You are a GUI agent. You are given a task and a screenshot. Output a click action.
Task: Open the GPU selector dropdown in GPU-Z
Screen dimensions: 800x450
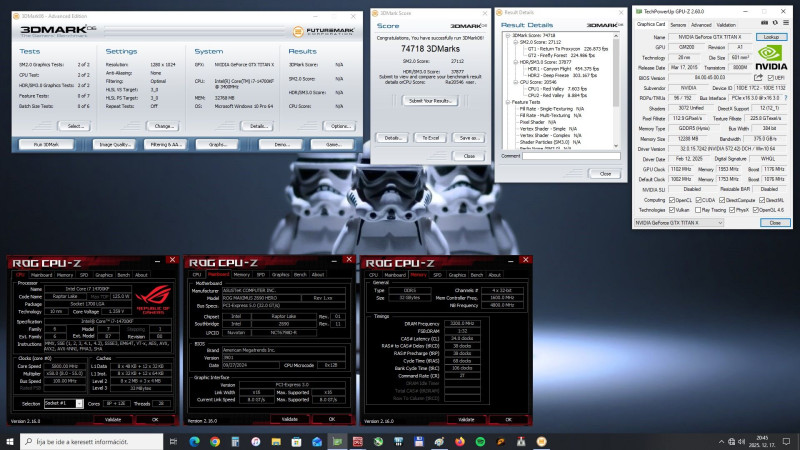679,222
